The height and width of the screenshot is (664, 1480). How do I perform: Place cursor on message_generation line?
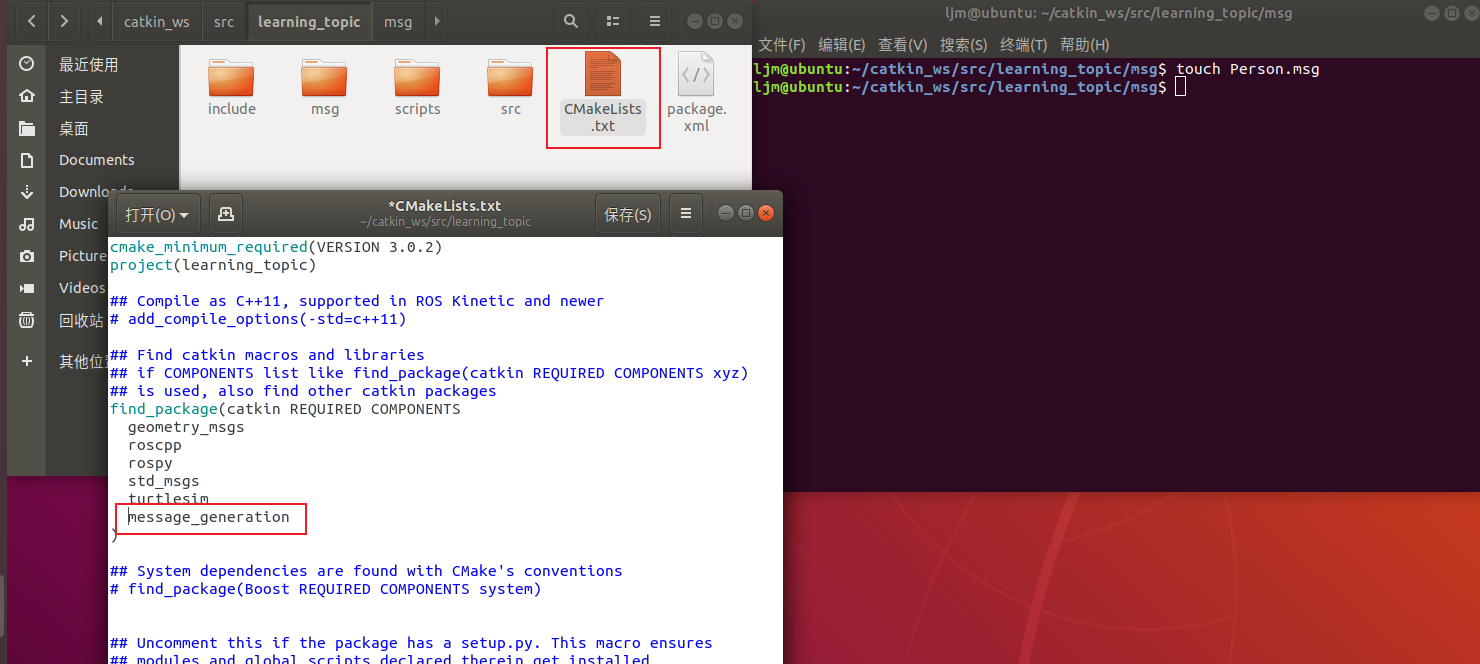coord(209,517)
